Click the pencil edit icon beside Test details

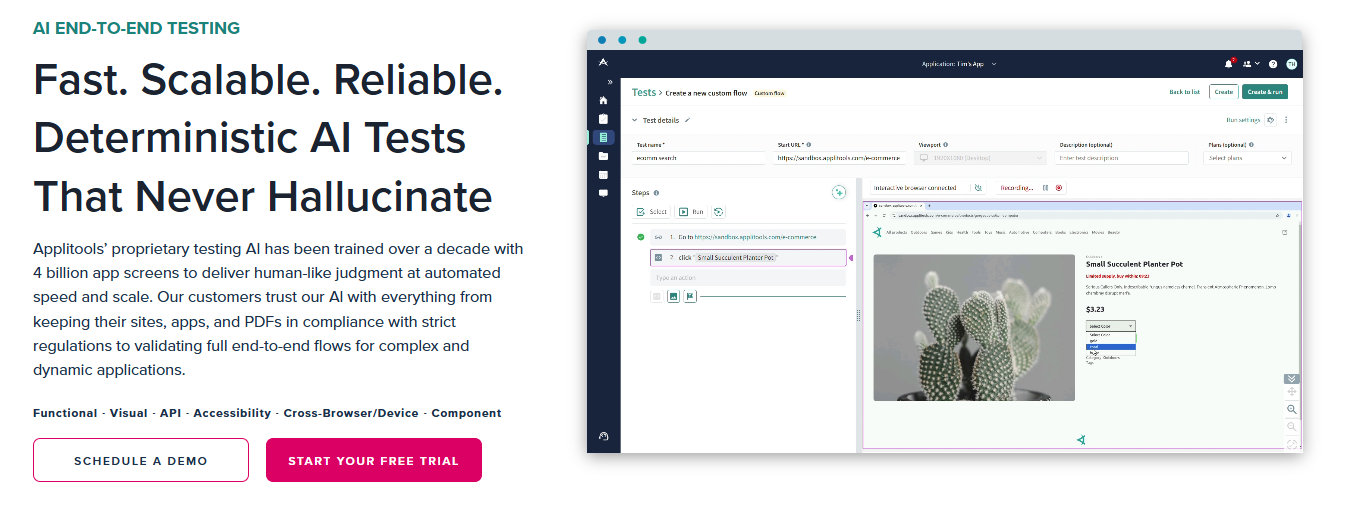pos(687,120)
